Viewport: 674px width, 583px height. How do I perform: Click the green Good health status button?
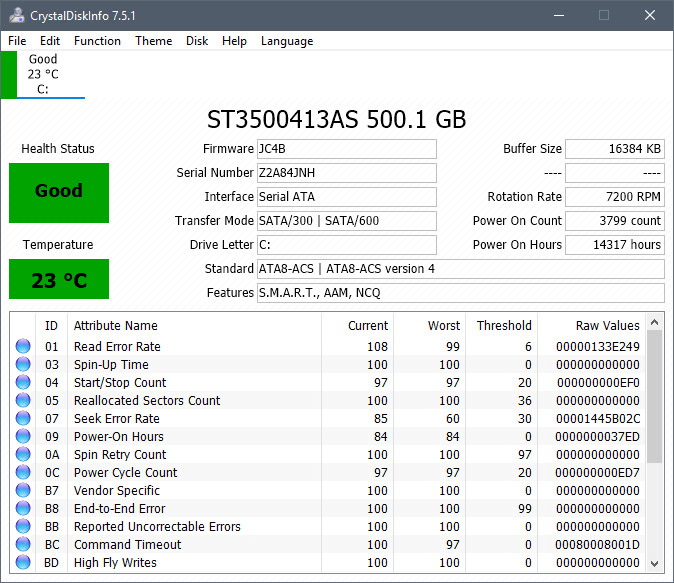(x=59, y=192)
